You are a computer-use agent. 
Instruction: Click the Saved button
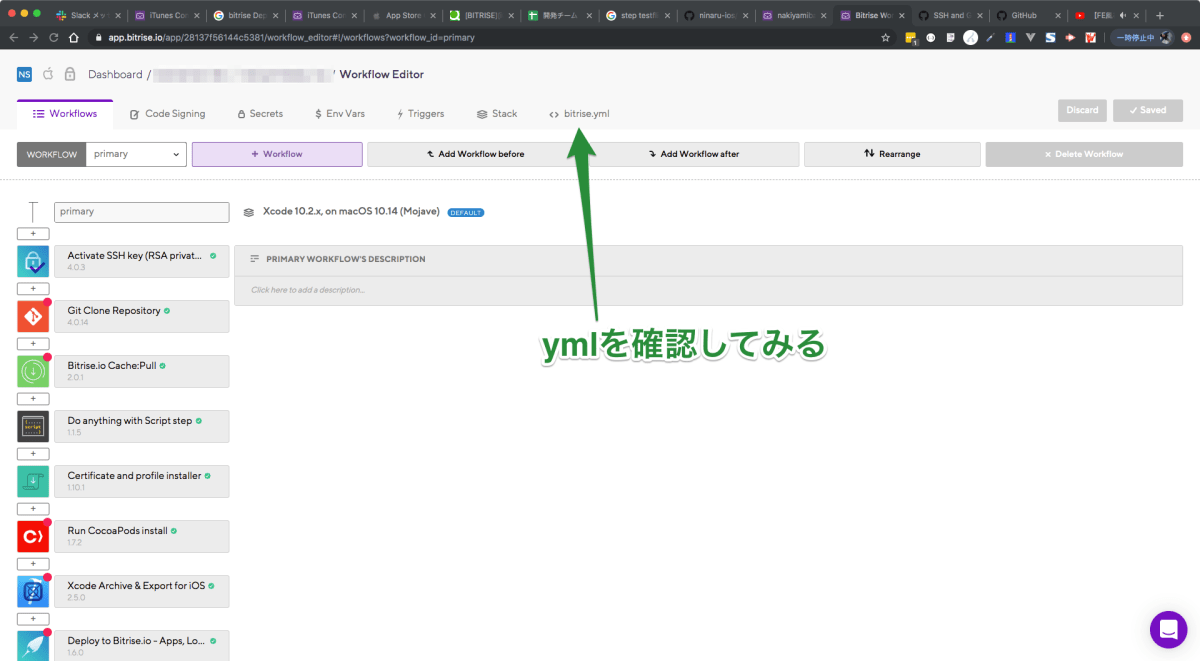tap(1148, 110)
